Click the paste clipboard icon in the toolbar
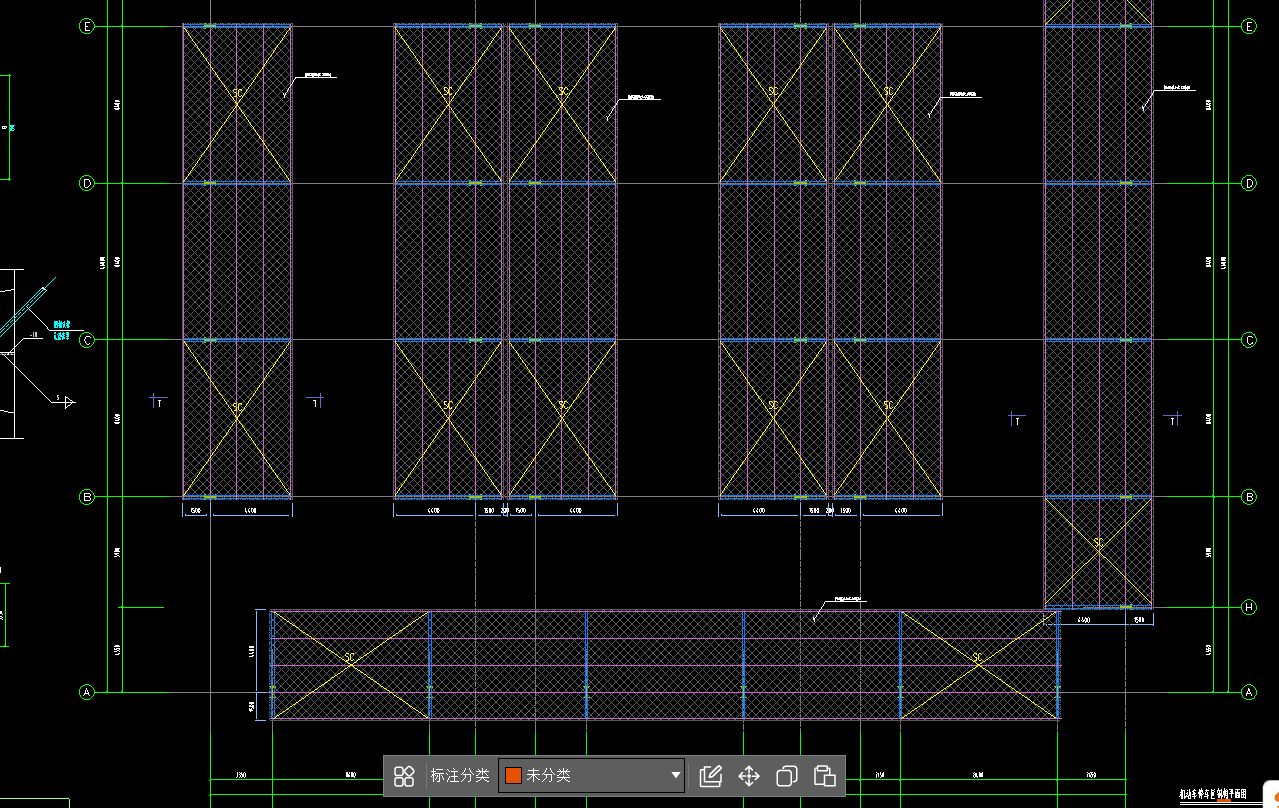 tap(825, 776)
